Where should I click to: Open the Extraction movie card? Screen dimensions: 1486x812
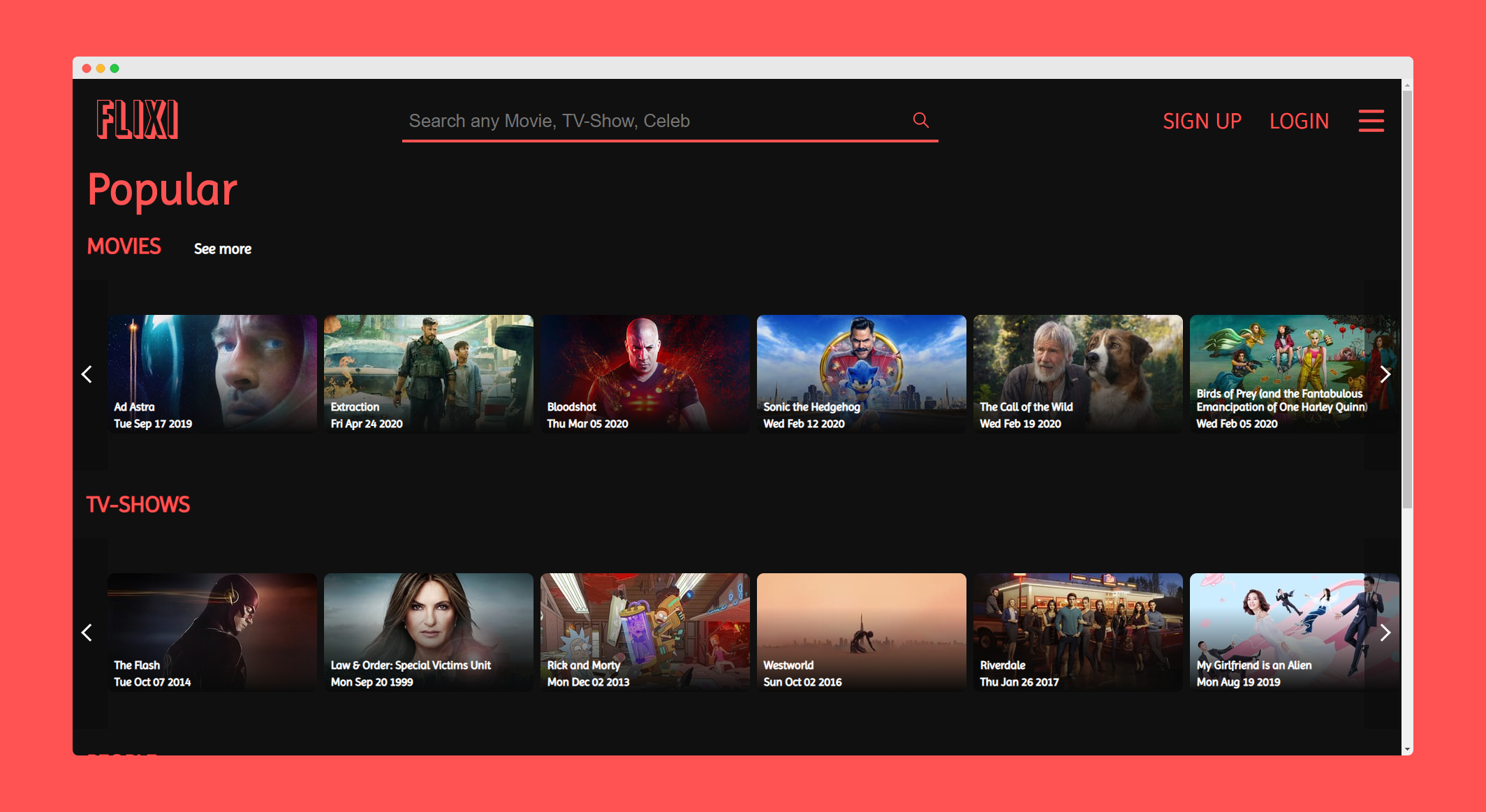pos(429,374)
